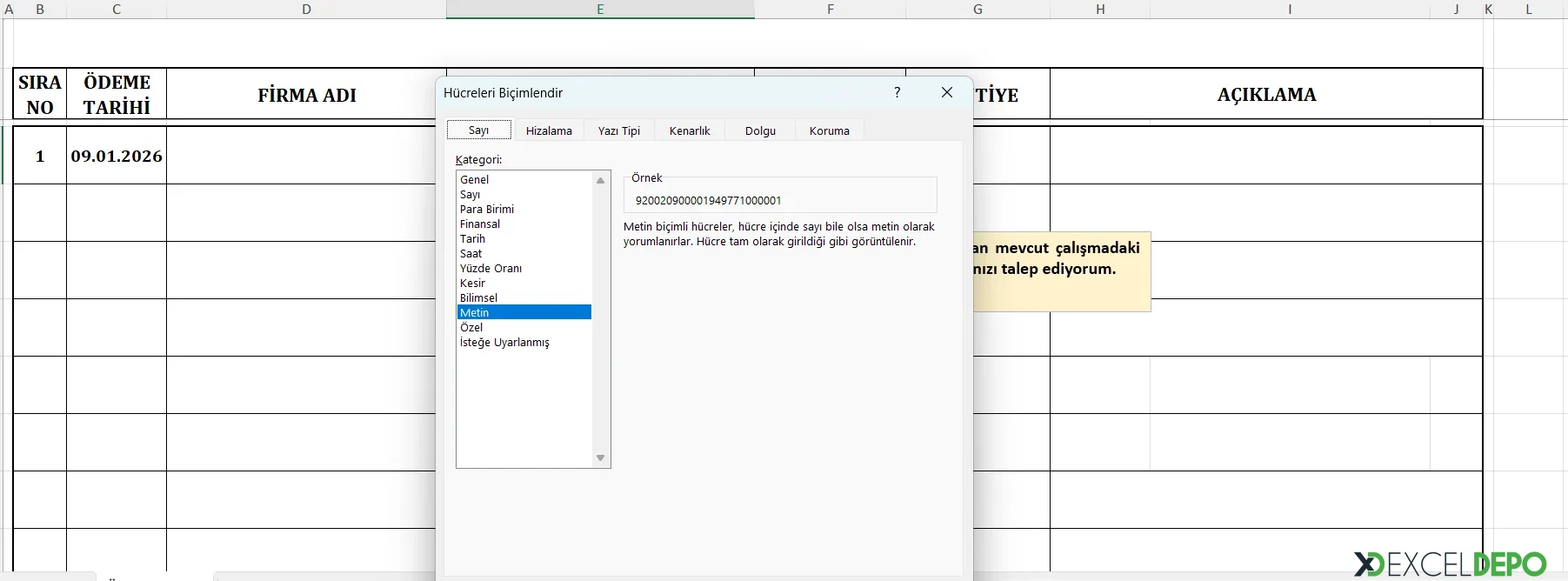
Task: Choose Yüzde Oranı category
Action: 491,268
